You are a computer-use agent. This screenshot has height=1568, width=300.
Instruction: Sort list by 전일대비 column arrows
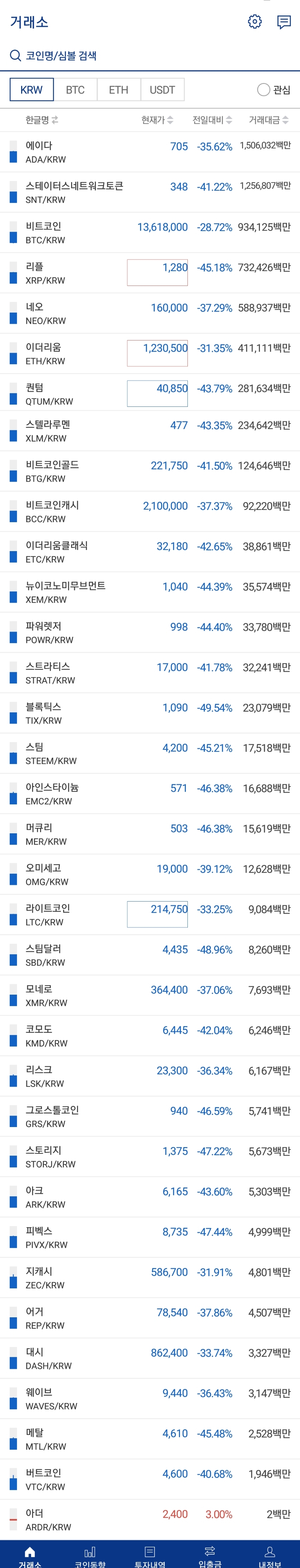[x=229, y=121]
